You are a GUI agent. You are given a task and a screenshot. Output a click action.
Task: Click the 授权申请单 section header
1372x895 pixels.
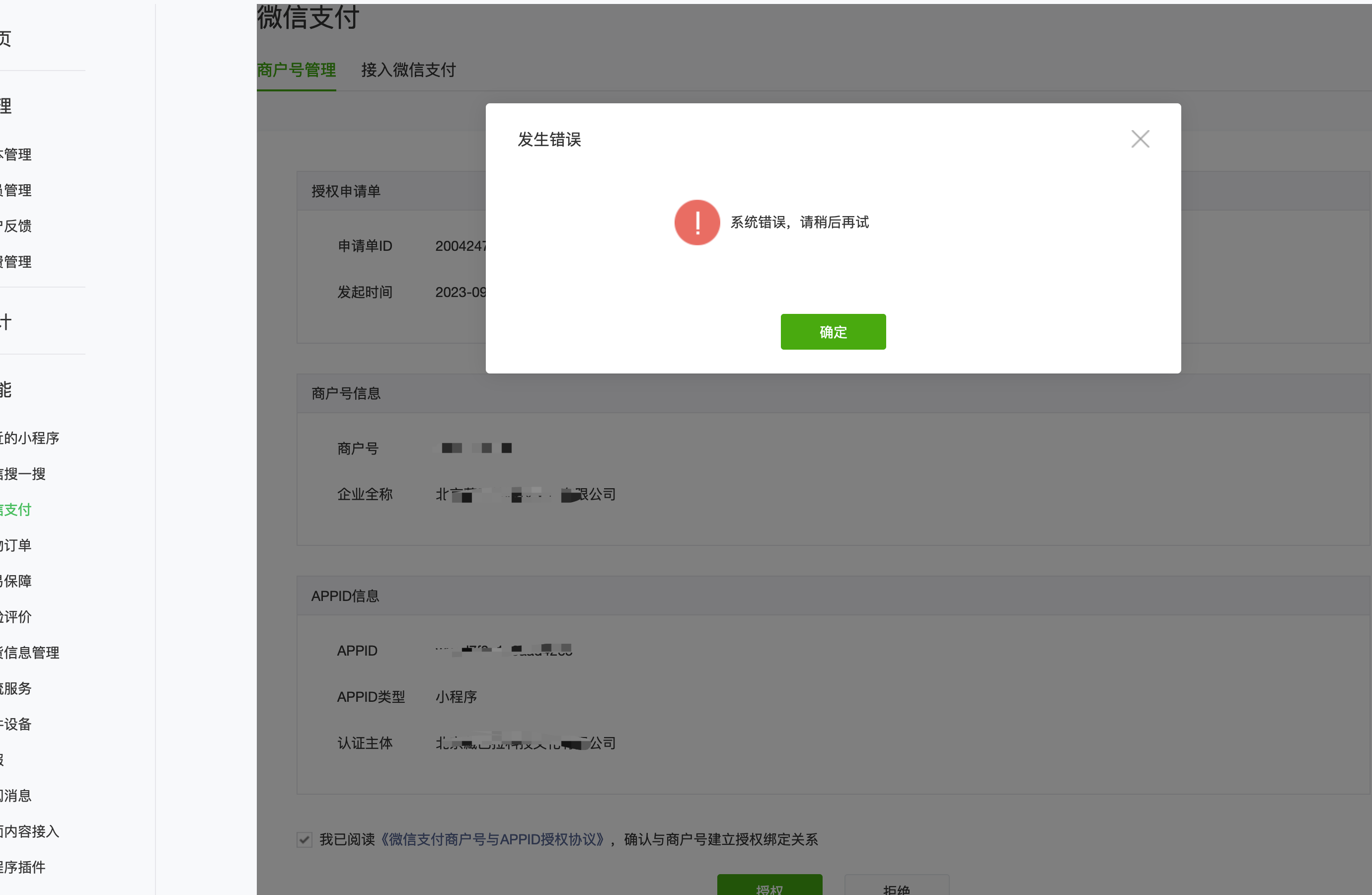346,191
